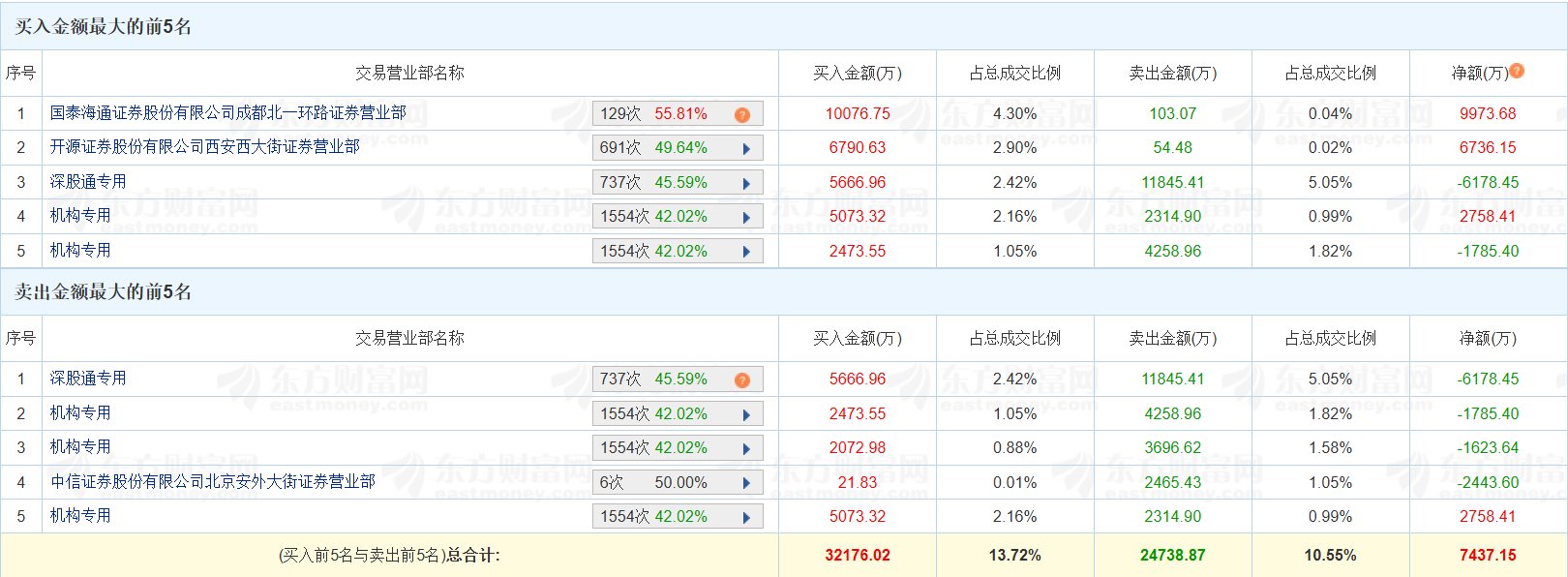Click the blue arrow in sell table row 5 机构专用
1568x577 pixels.
(x=746, y=517)
